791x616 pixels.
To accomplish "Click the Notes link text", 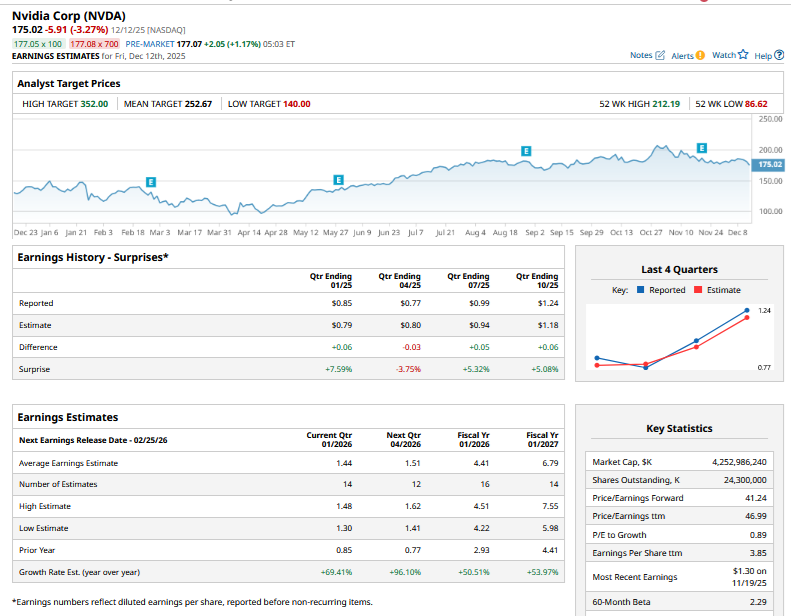I will 641,56.
